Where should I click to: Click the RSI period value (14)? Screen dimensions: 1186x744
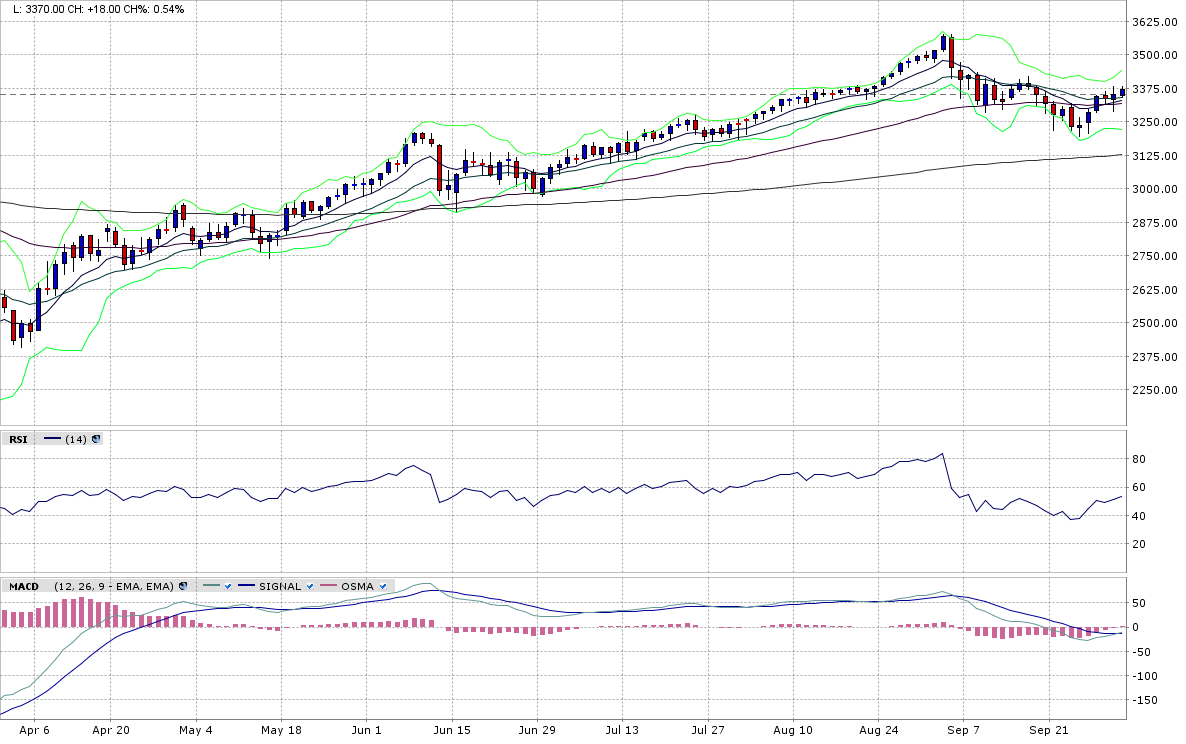click(x=76, y=439)
